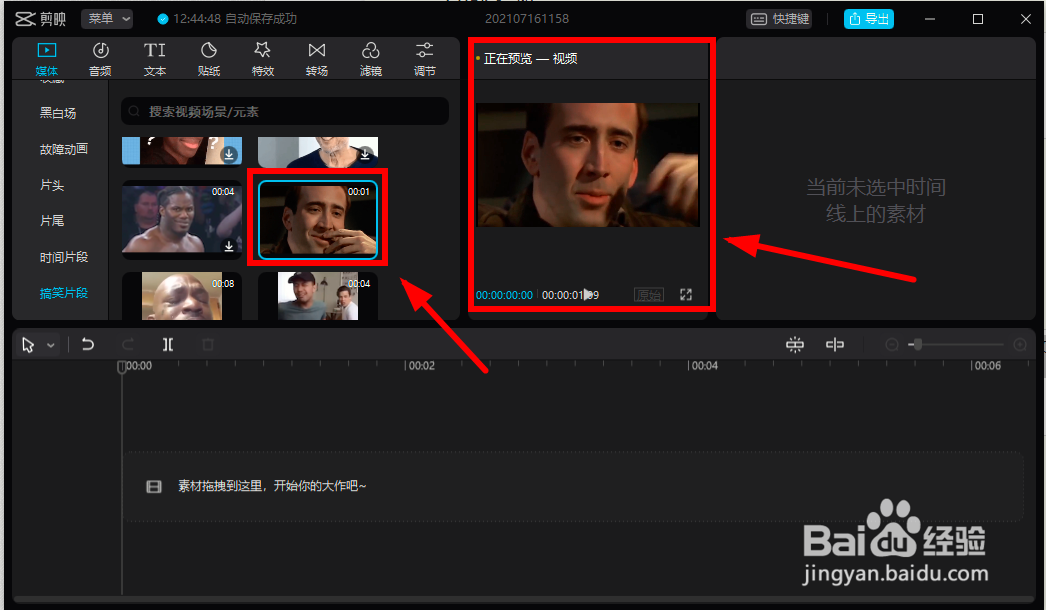Click the 剪映 app logo
This screenshot has height=610, width=1046.
pos(41,19)
